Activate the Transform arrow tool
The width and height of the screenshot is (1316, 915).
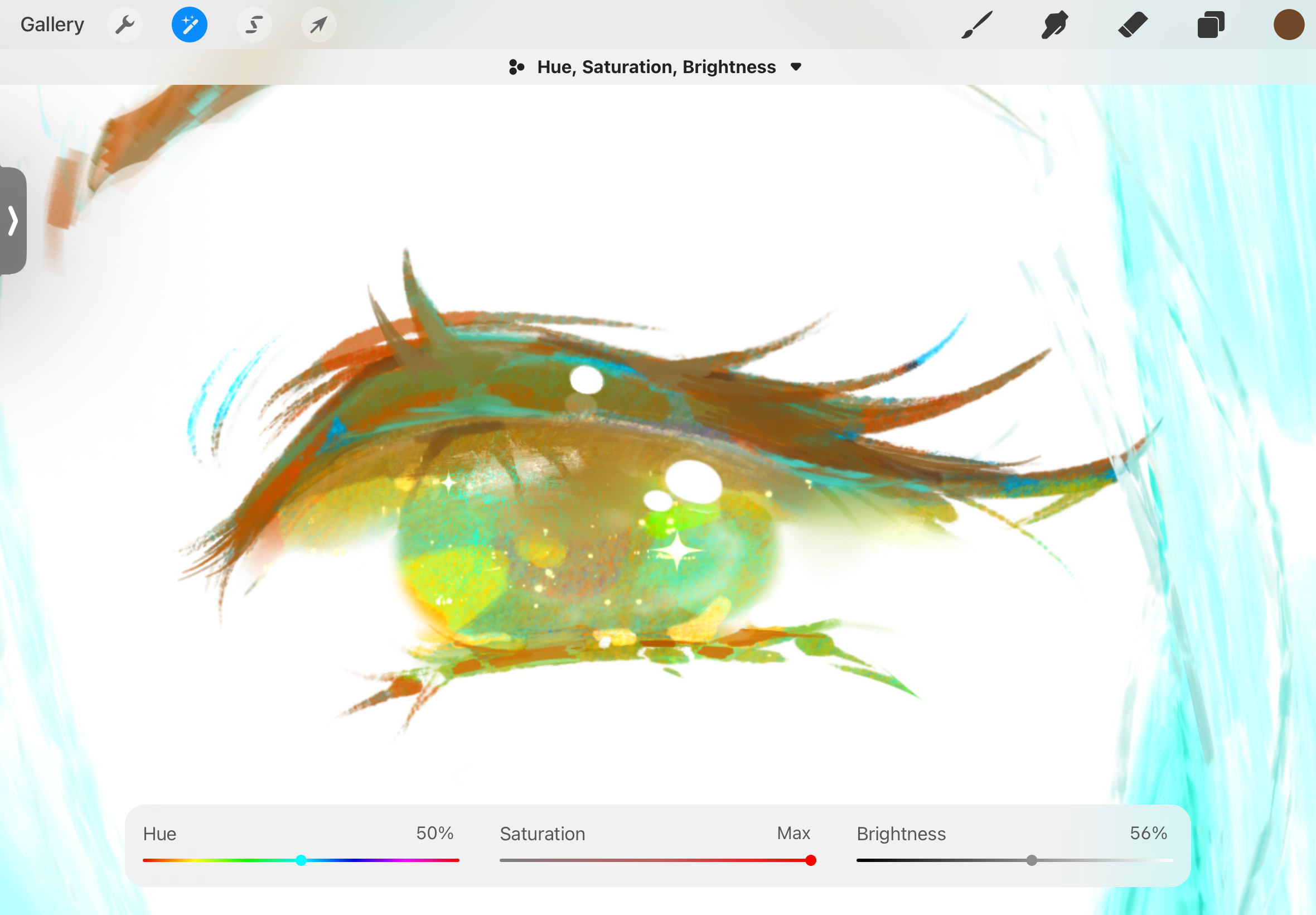(318, 25)
